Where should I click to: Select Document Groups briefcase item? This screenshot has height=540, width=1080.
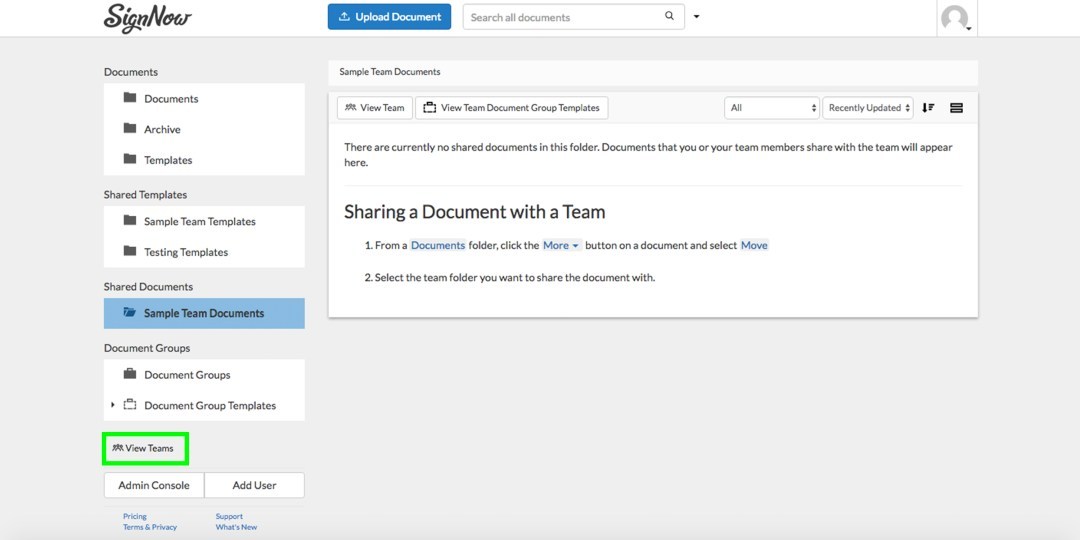point(187,375)
